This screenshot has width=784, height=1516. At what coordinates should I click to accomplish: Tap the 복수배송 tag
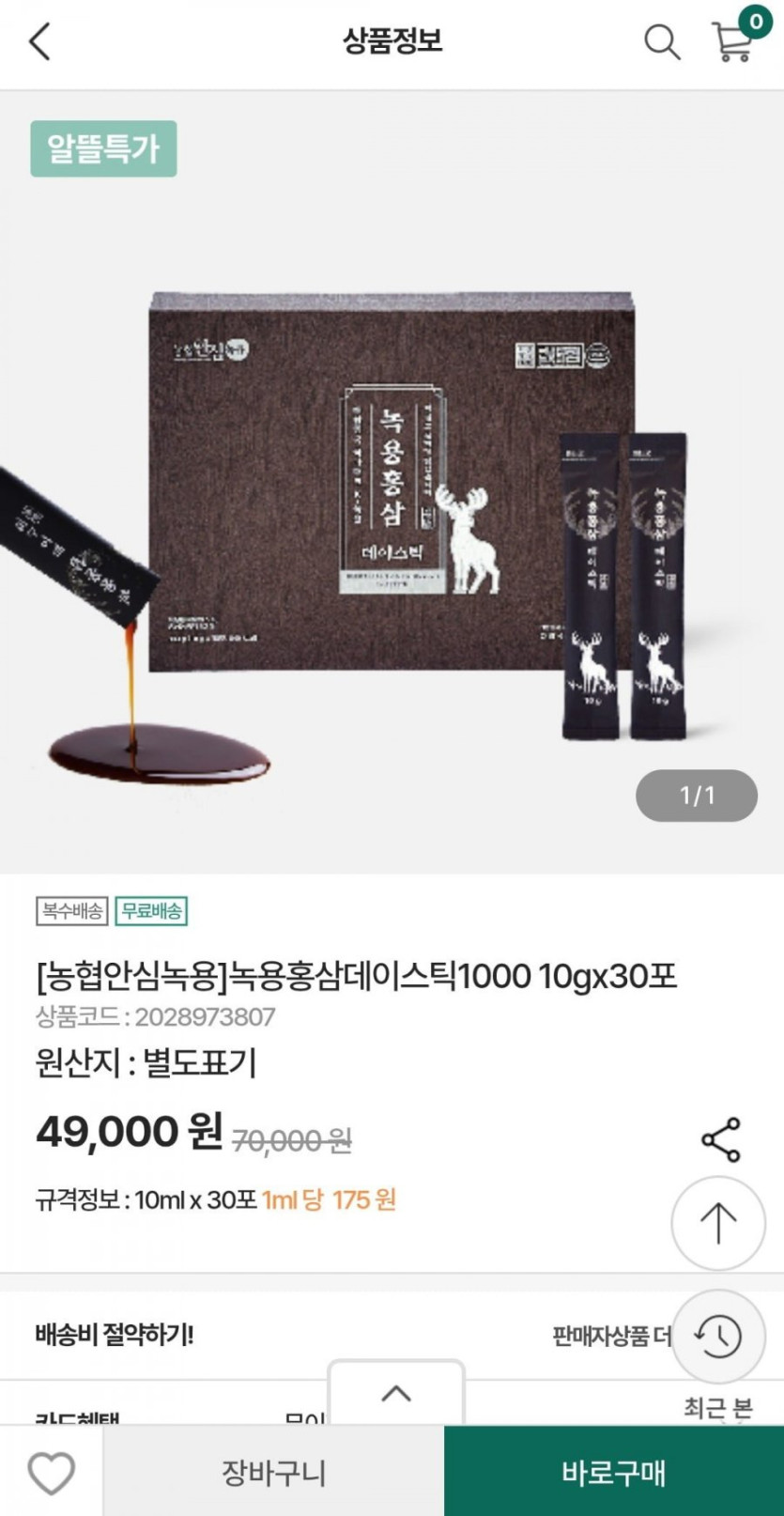click(x=72, y=911)
